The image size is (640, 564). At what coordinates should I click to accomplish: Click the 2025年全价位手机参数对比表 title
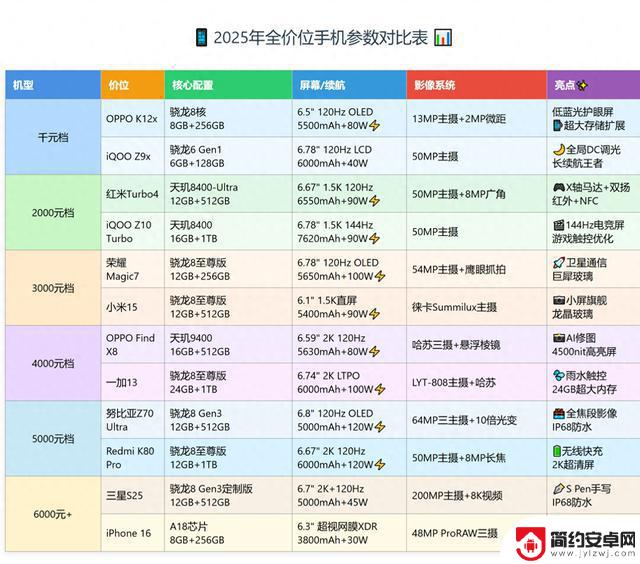320,38
